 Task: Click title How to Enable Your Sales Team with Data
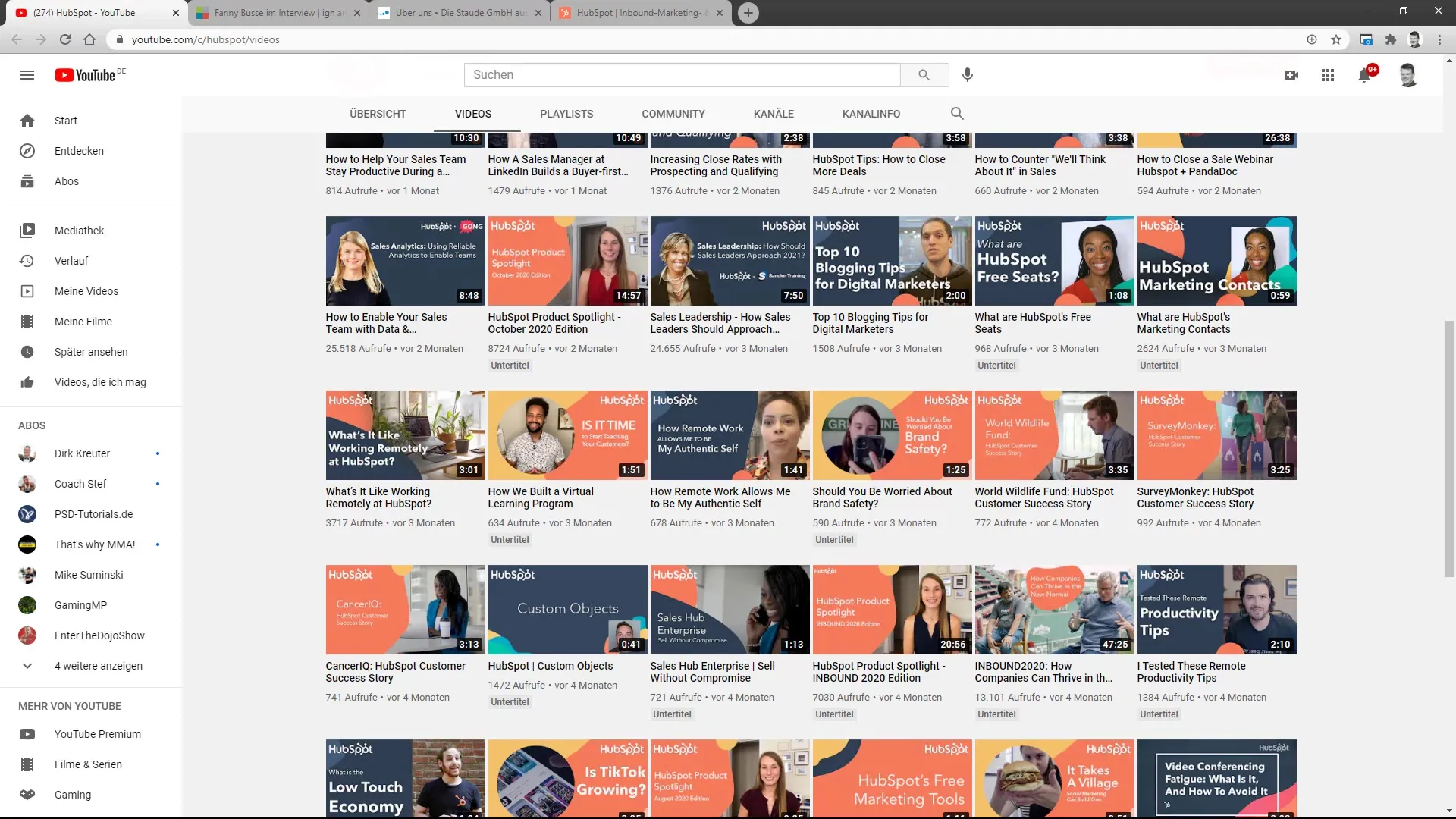386,323
